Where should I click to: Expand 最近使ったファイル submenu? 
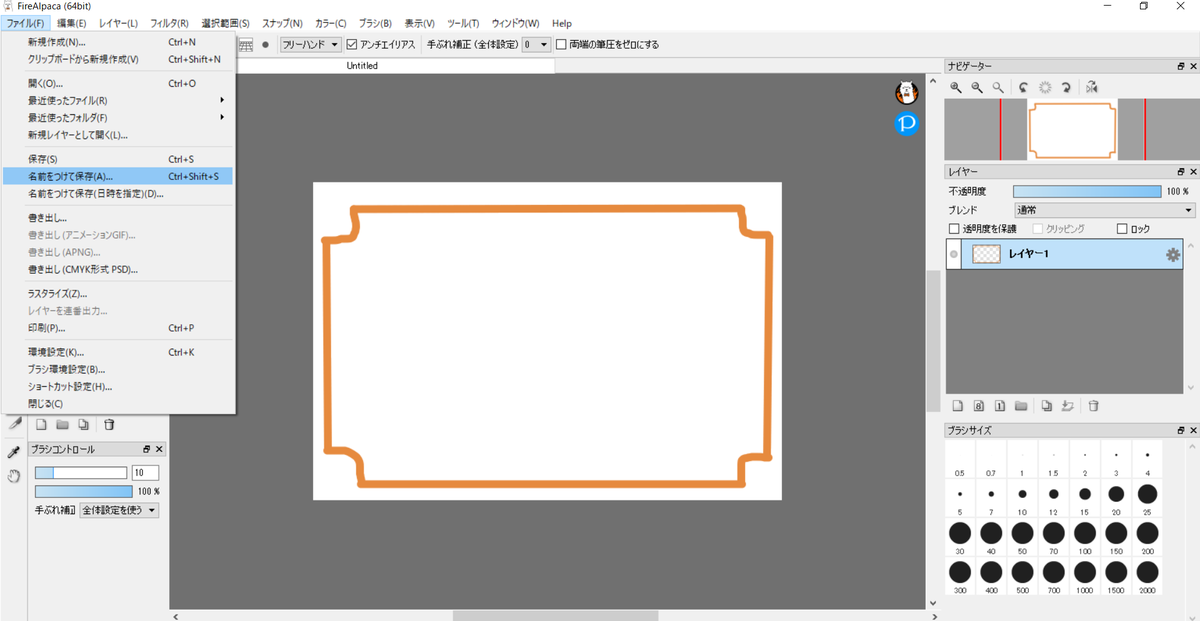coord(118,100)
